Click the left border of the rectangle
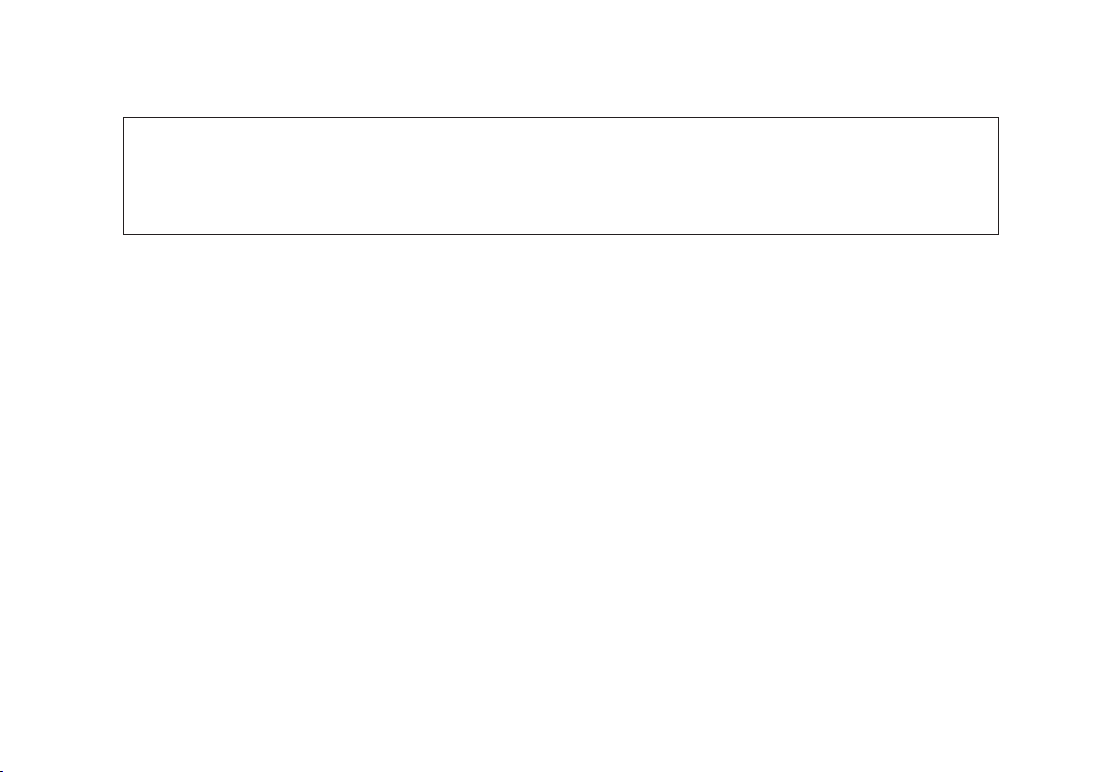The width and height of the screenshot is (1112, 772). click(123, 176)
